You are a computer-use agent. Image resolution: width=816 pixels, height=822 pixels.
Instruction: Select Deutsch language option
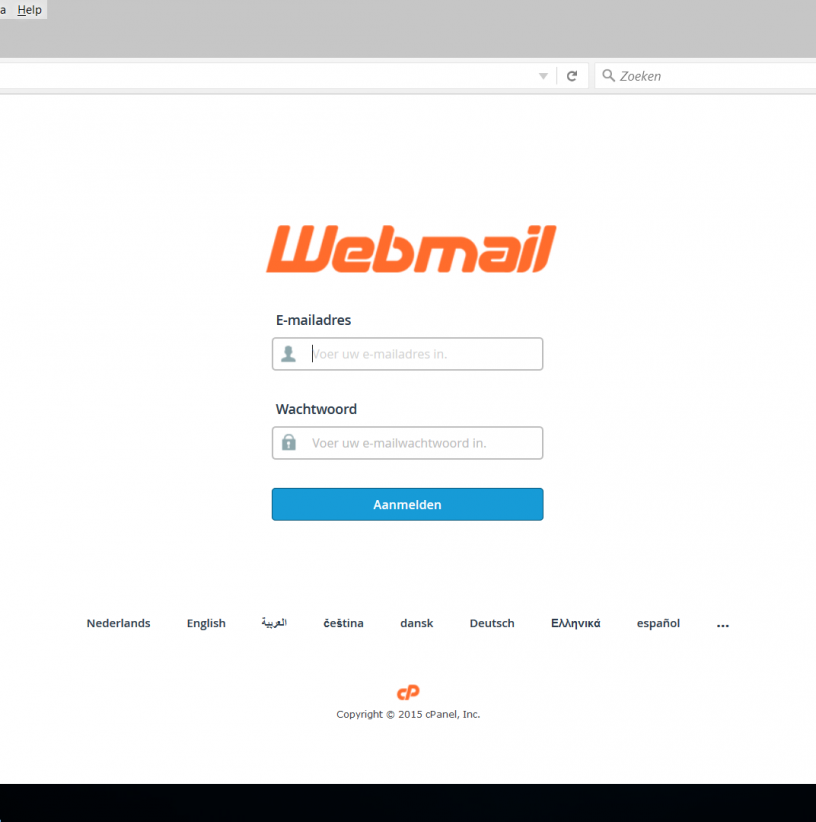pos(492,623)
